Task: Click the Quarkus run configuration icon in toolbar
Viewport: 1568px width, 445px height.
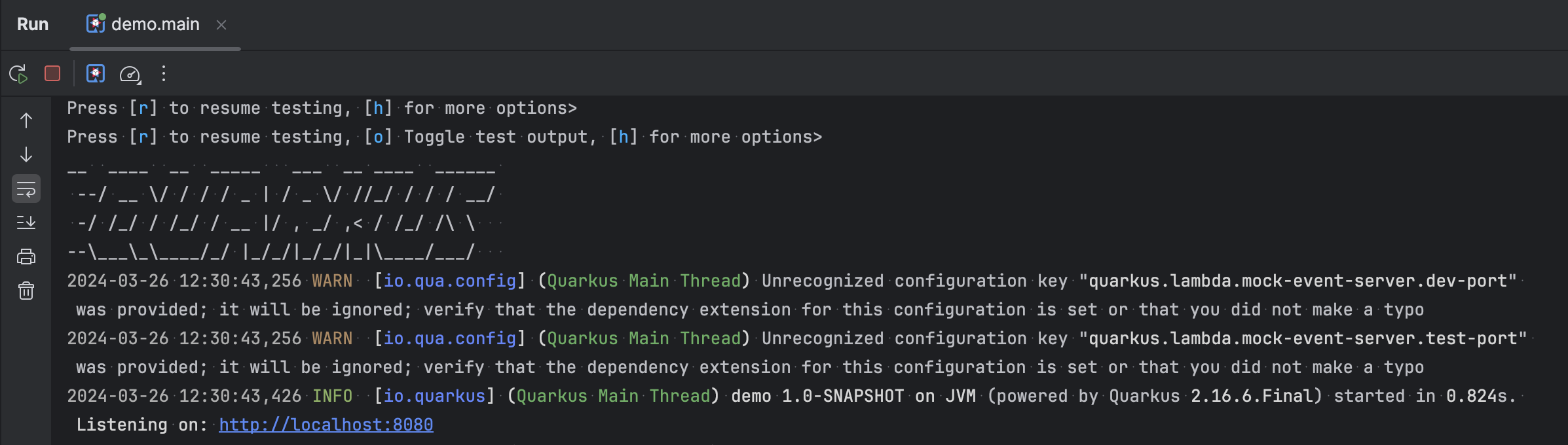Action: (96, 74)
